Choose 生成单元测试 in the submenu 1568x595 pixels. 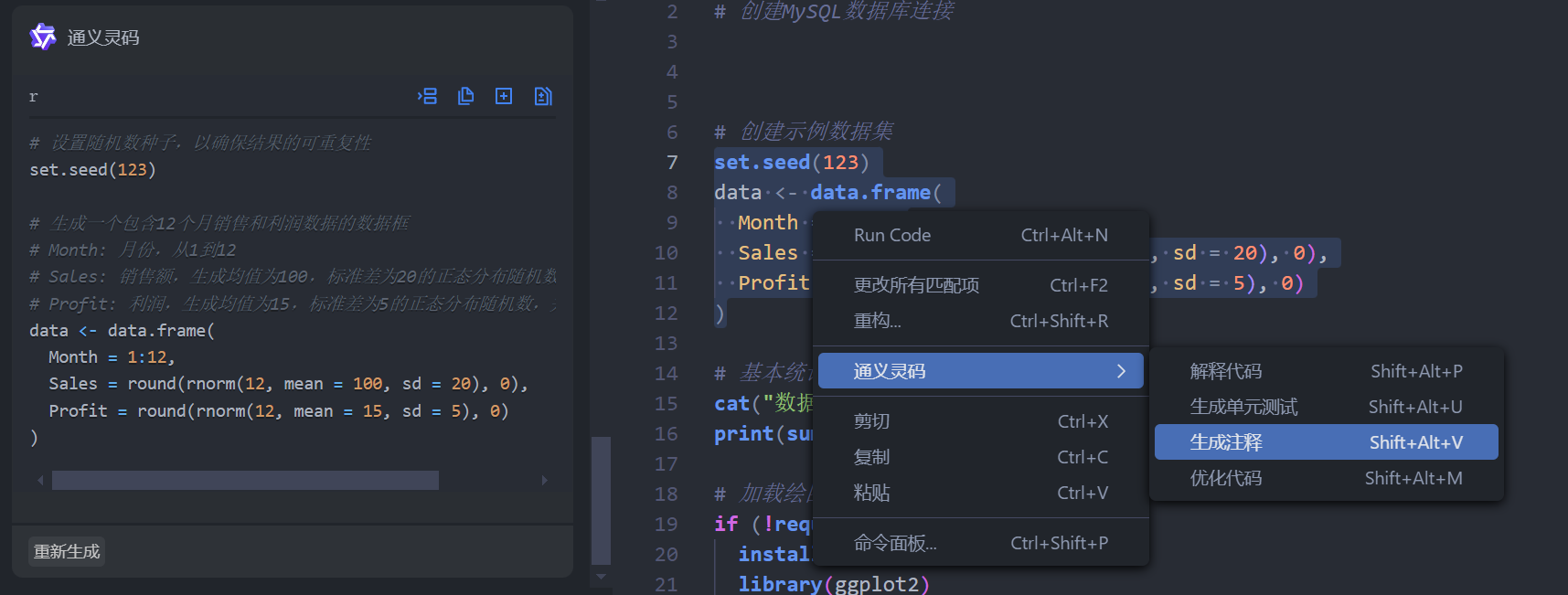pyautogui.click(x=1326, y=407)
